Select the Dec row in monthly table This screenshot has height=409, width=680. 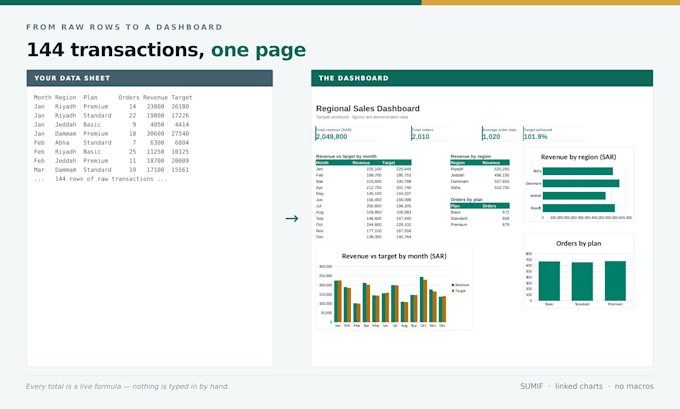[x=363, y=237]
